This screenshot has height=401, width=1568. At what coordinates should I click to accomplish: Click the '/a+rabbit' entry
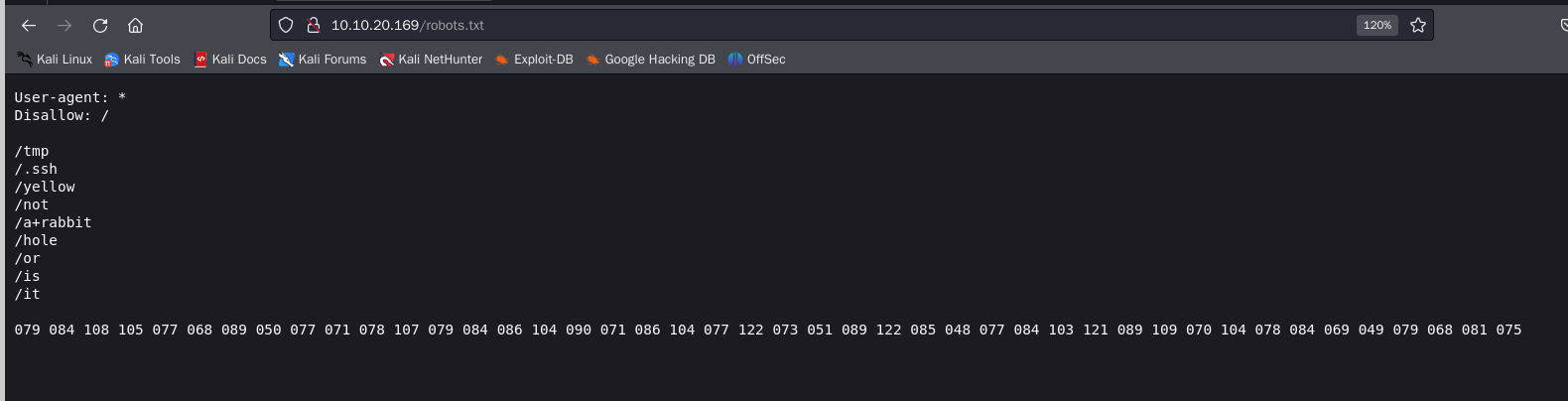[53, 222]
